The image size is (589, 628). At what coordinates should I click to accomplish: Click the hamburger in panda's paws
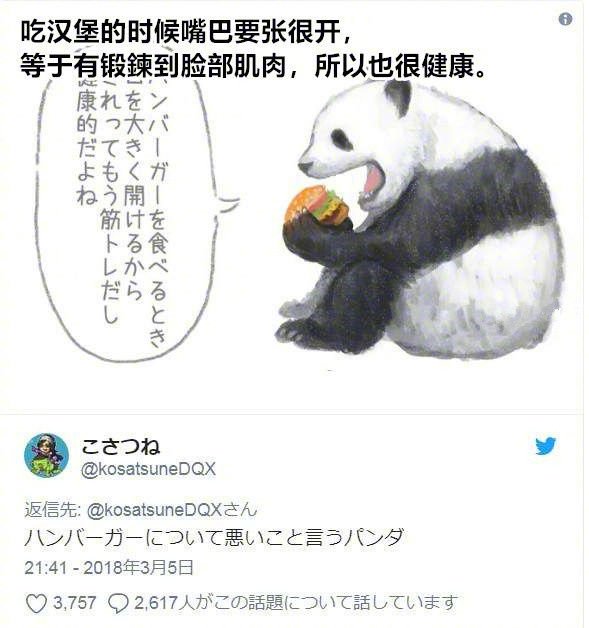[318, 205]
